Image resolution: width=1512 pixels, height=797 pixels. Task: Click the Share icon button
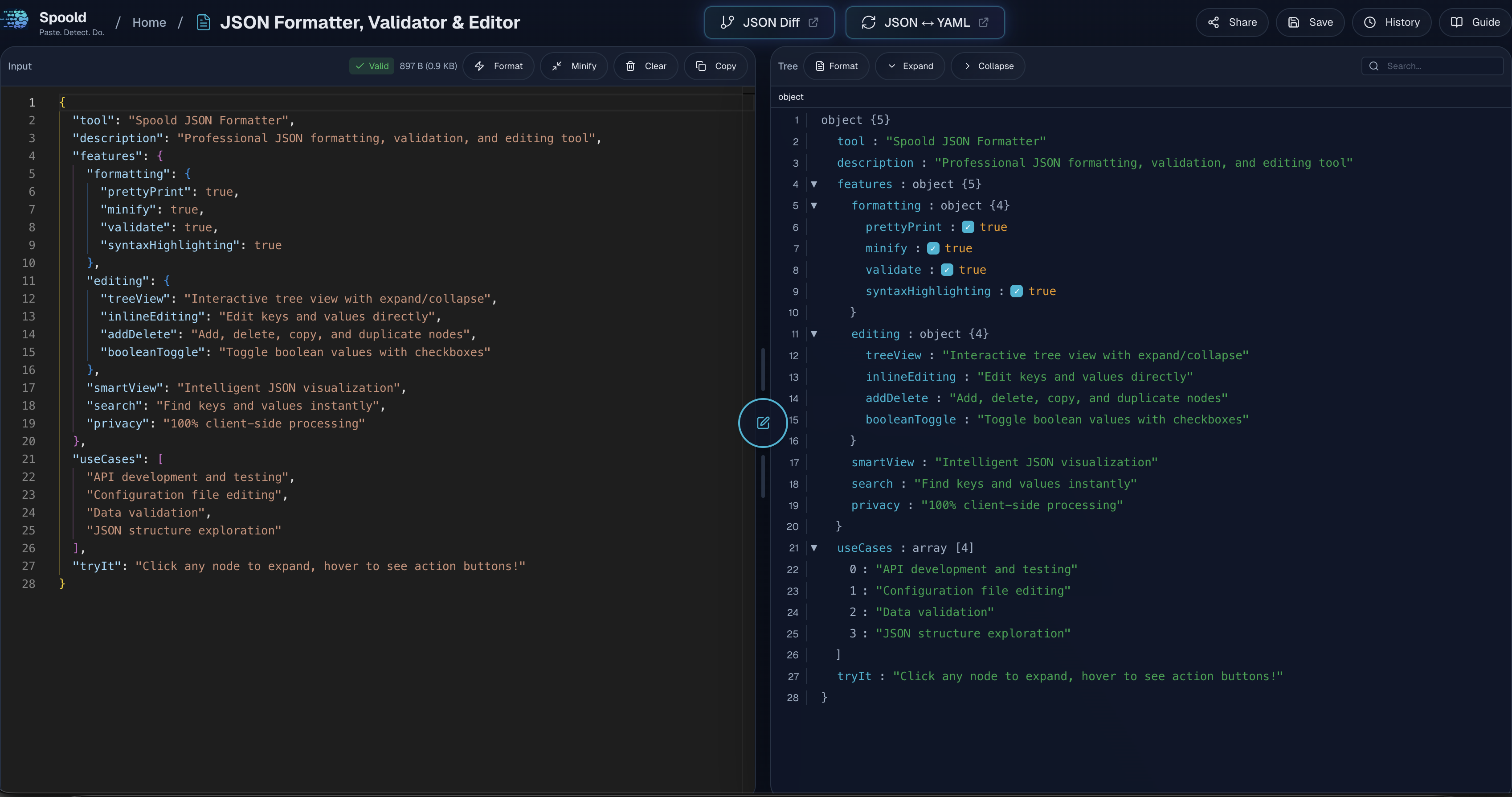tap(1213, 22)
